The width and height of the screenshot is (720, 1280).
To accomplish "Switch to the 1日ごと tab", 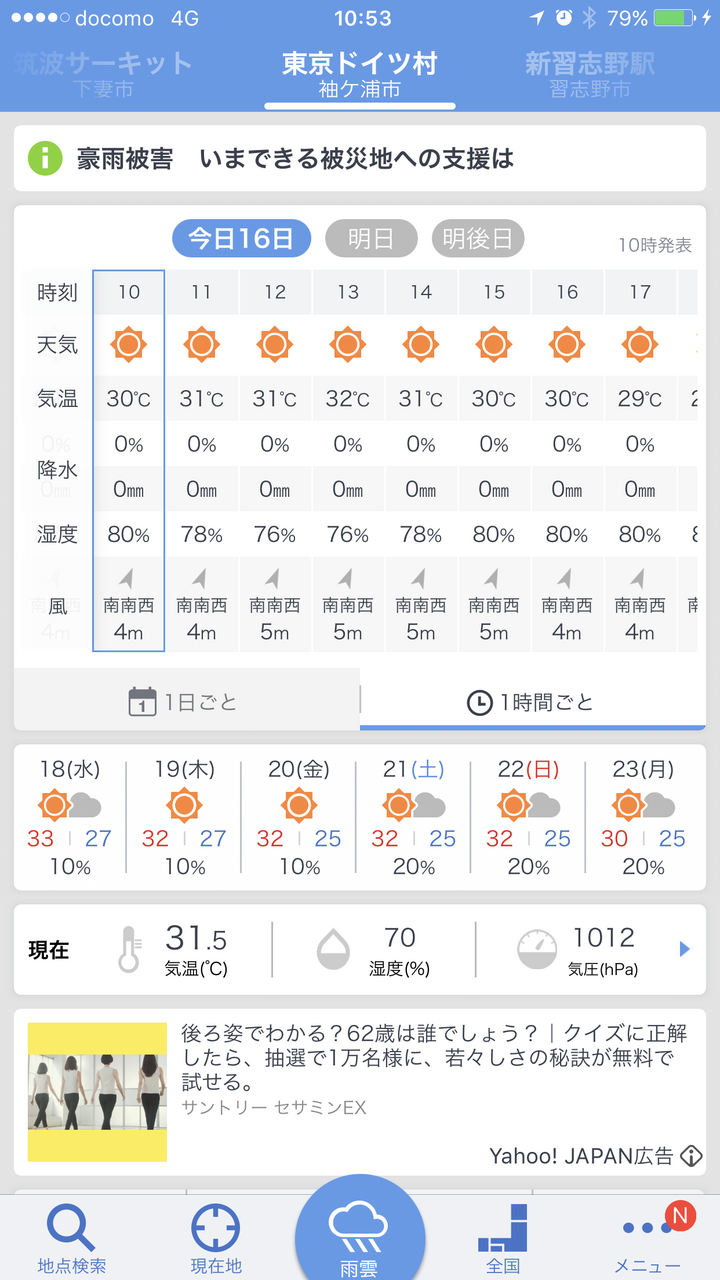I will pyautogui.click(x=186, y=702).
